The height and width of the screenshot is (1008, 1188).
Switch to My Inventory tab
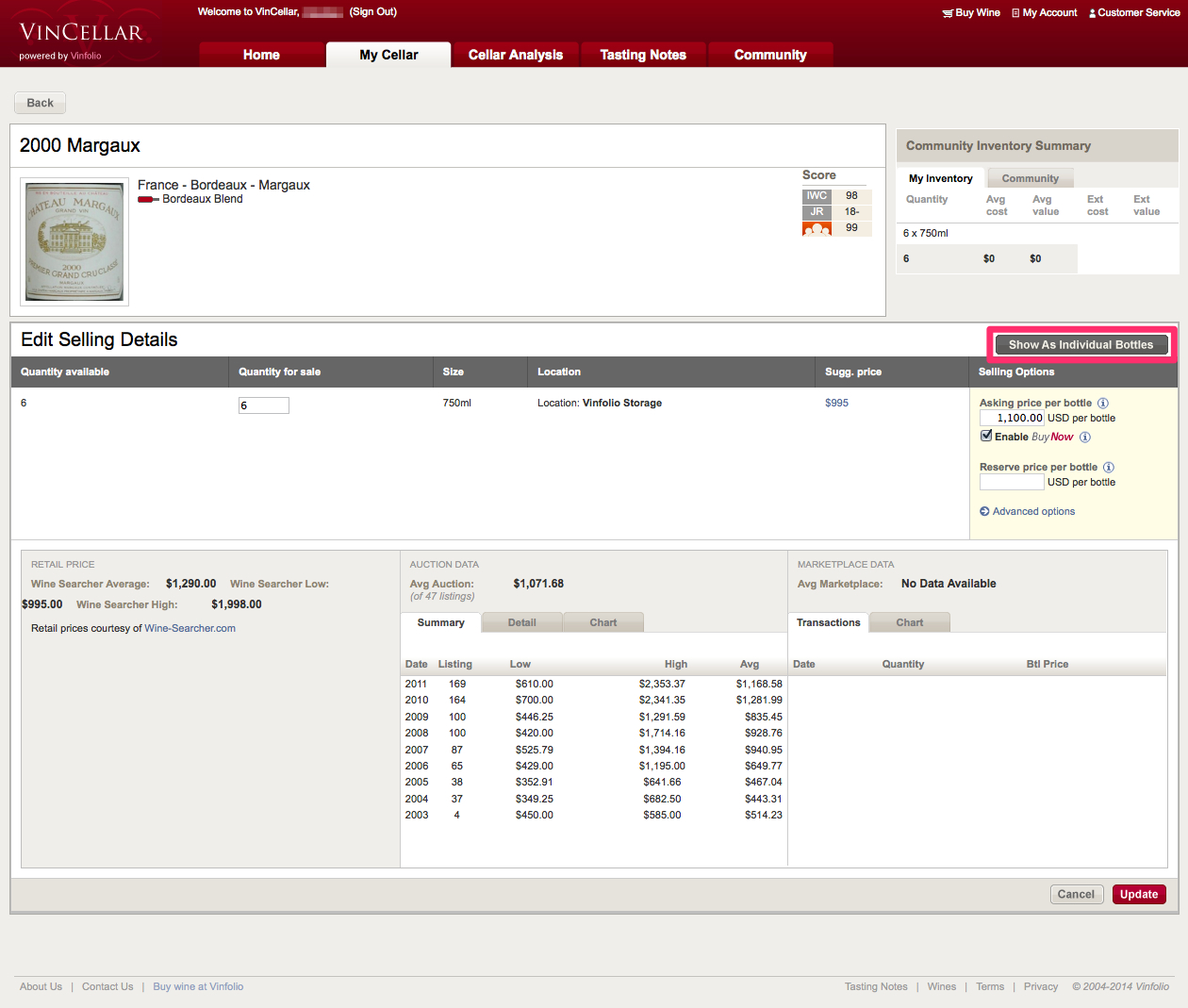pyautogui.click(x=940, y=178)
